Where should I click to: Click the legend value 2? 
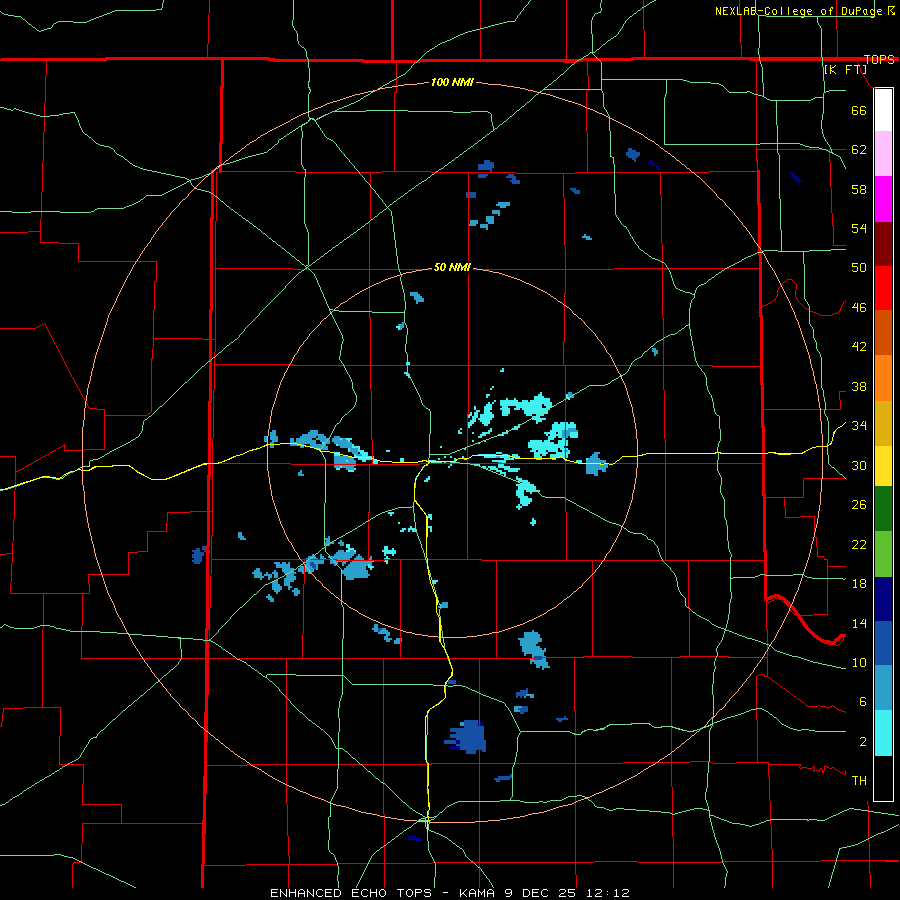click(x=863, y=742)
